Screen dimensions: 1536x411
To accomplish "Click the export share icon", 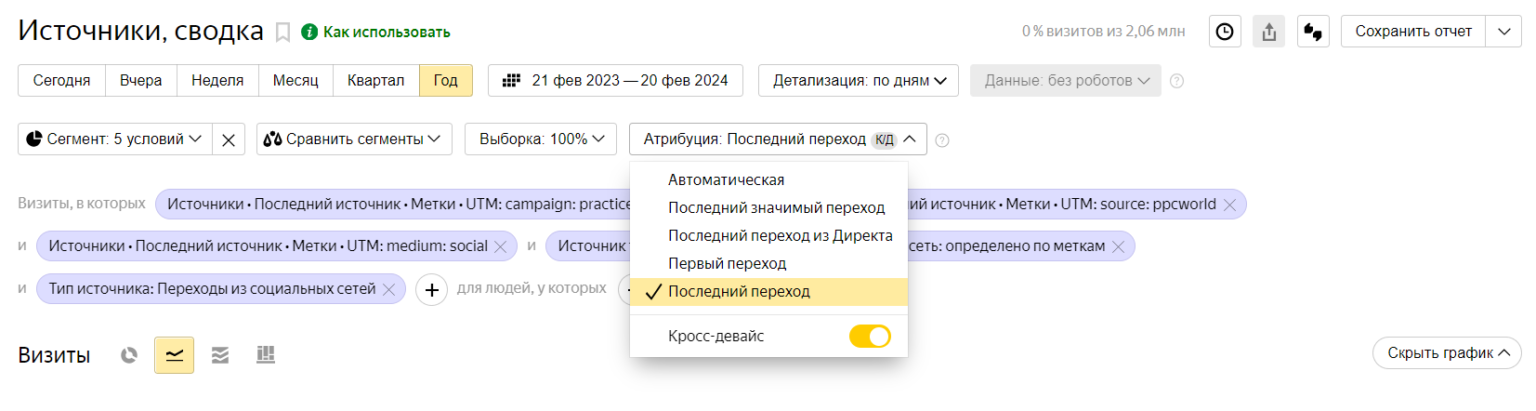I will (1269, 31).
